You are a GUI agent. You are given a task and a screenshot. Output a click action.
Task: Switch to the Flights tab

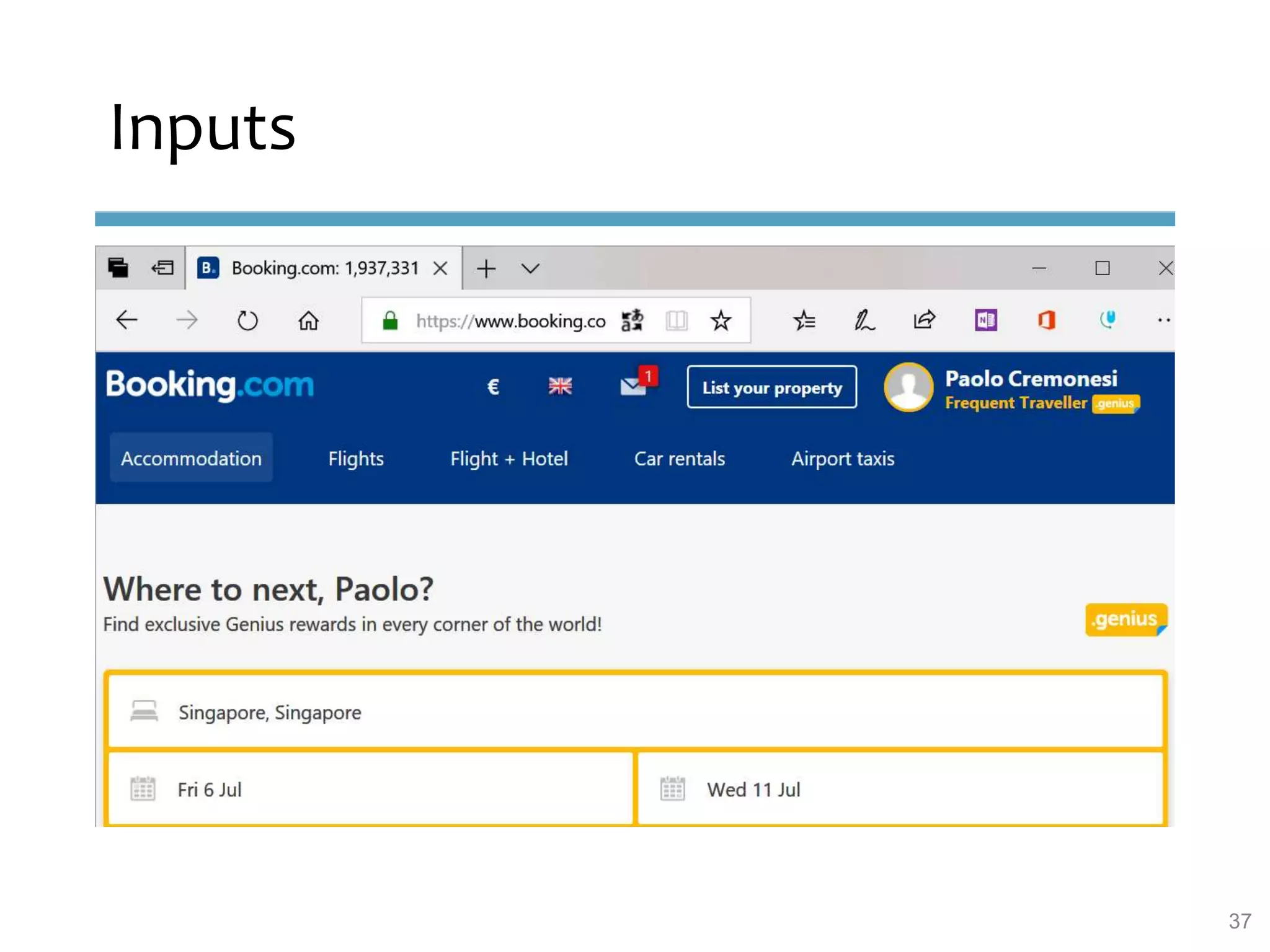[x=356, y=459]
